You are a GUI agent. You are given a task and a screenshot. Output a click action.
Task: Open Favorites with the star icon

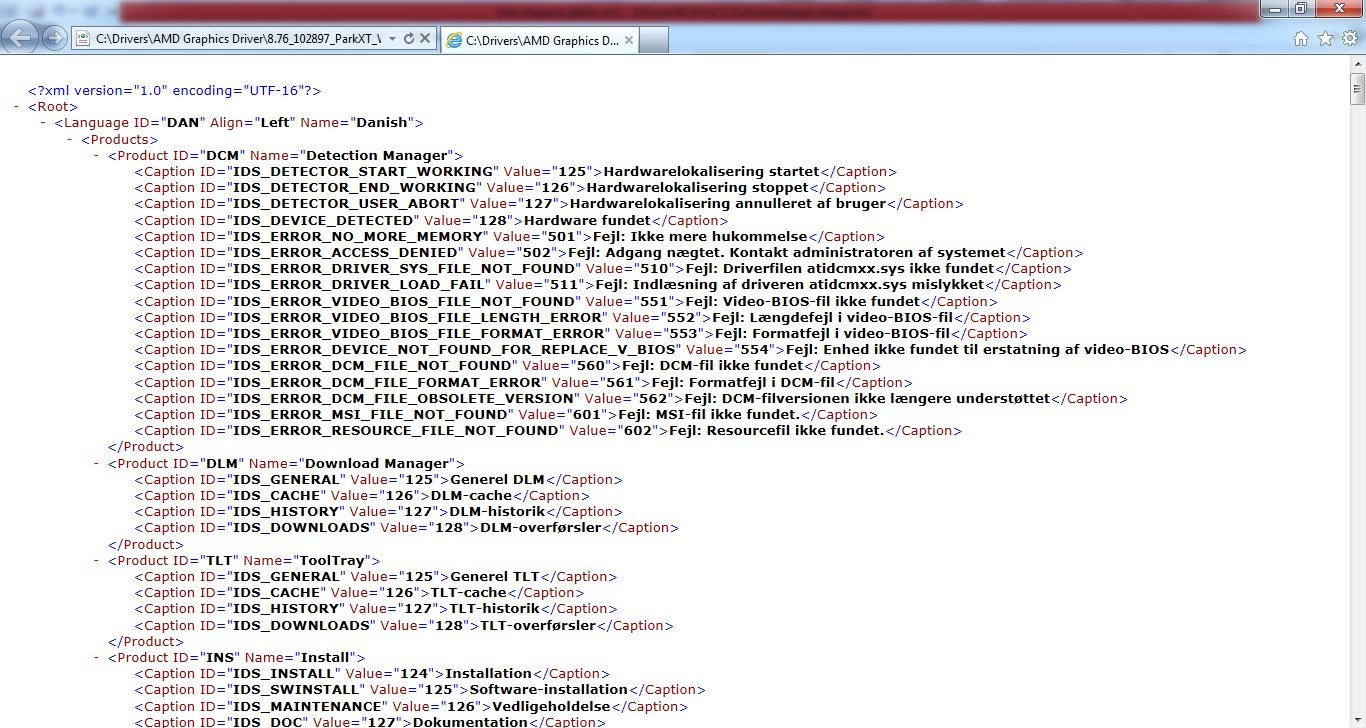coord(1325,39)
